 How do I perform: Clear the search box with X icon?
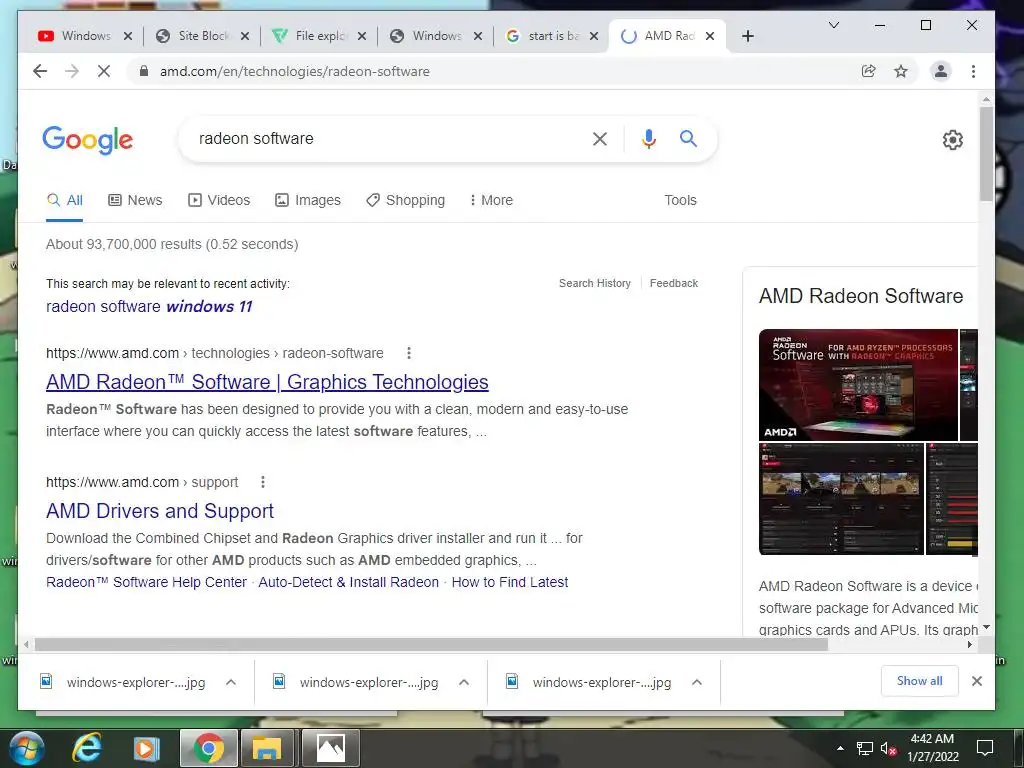[600, 138]
